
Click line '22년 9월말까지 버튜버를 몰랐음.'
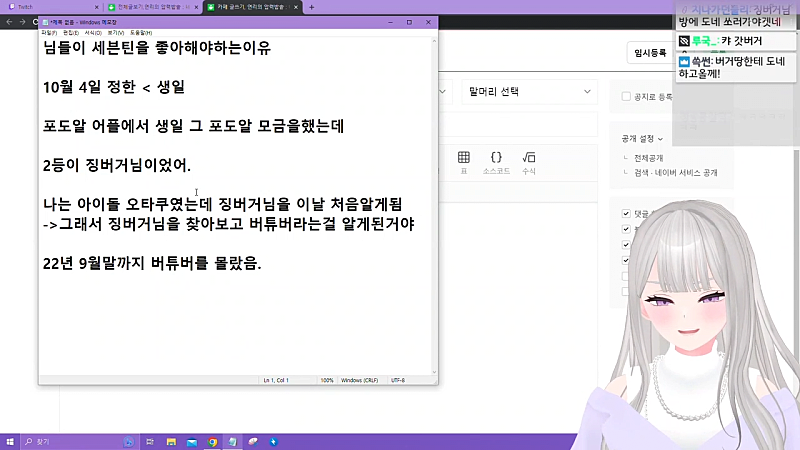click(152, 263)
